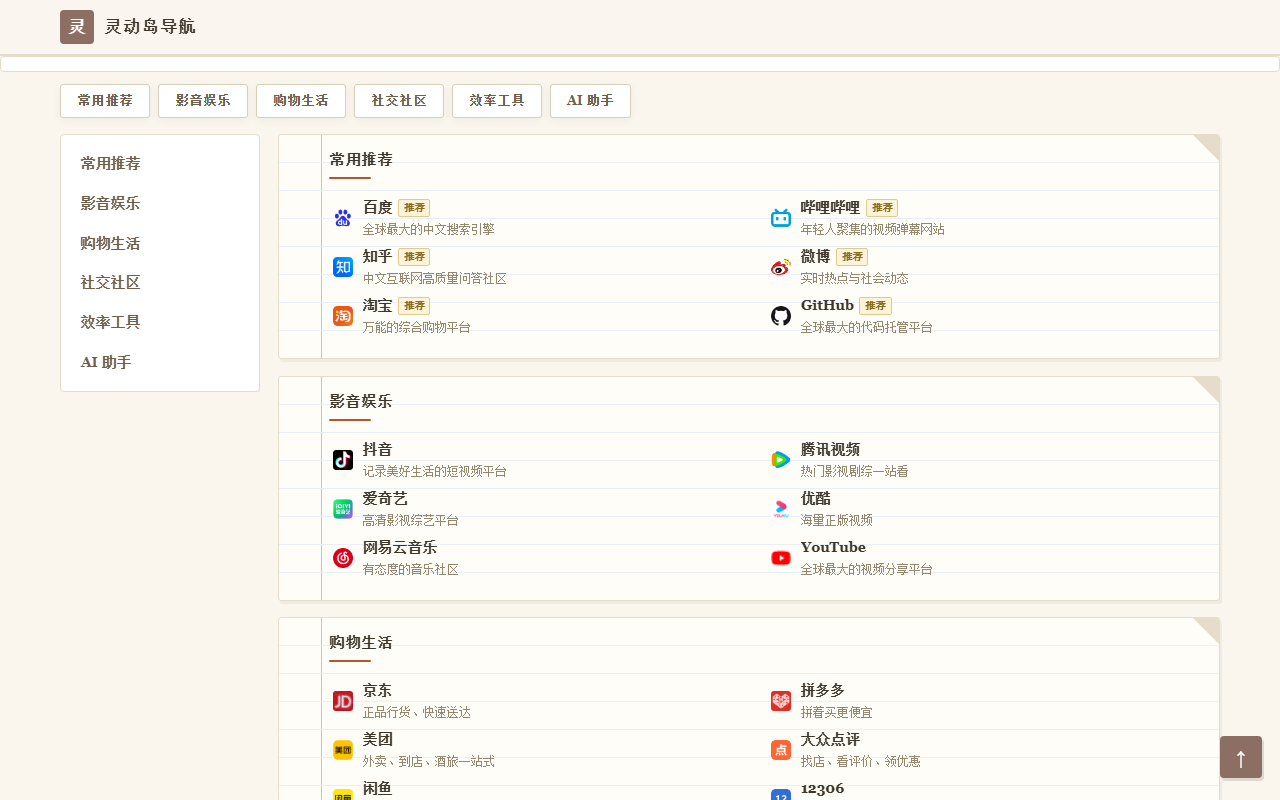Screen dimensions: 1280x800
Task: Click description 记录美好生活的短视频平台
Action: (435, 472)
